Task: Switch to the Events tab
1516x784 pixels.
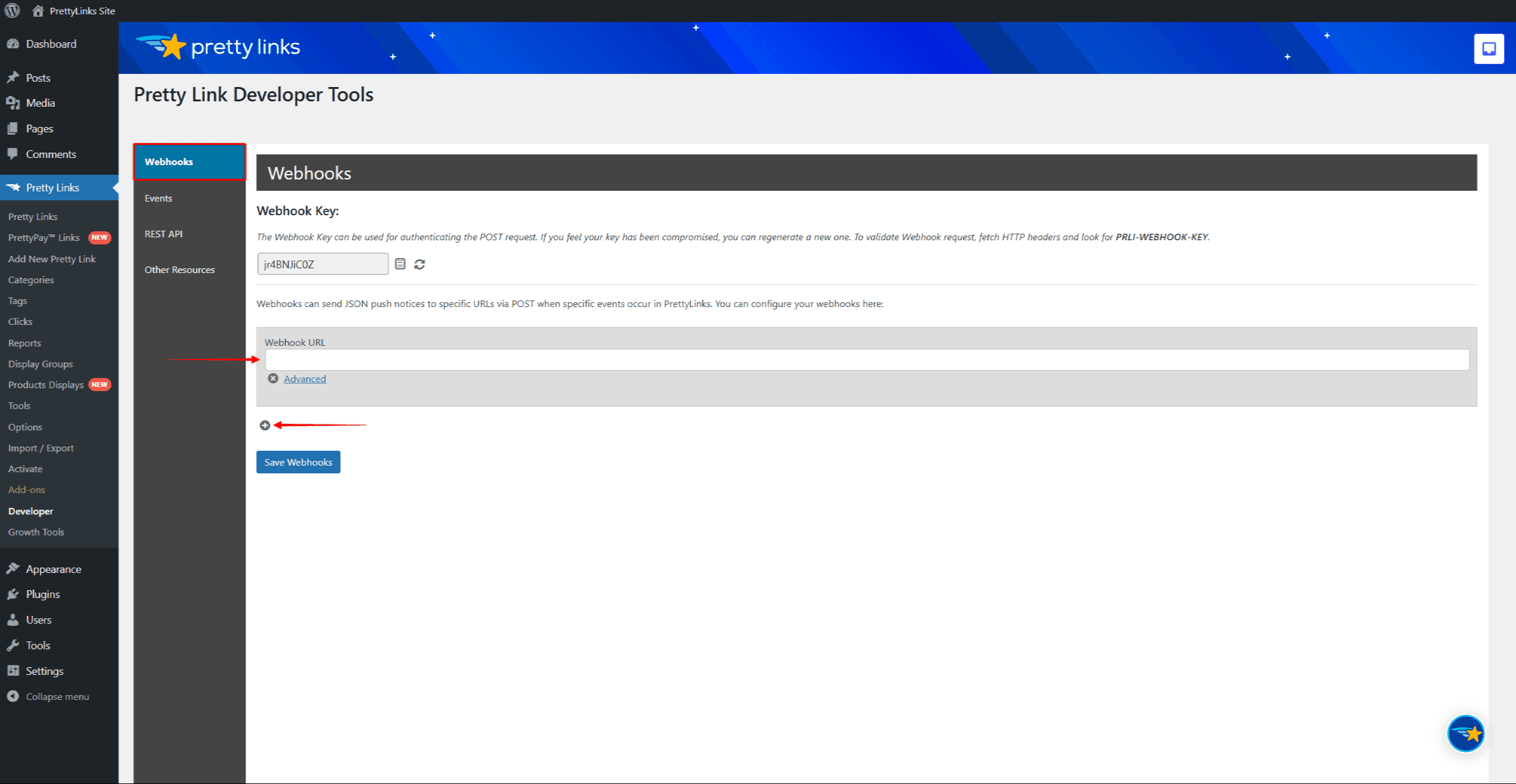Action: pos(158,198)
